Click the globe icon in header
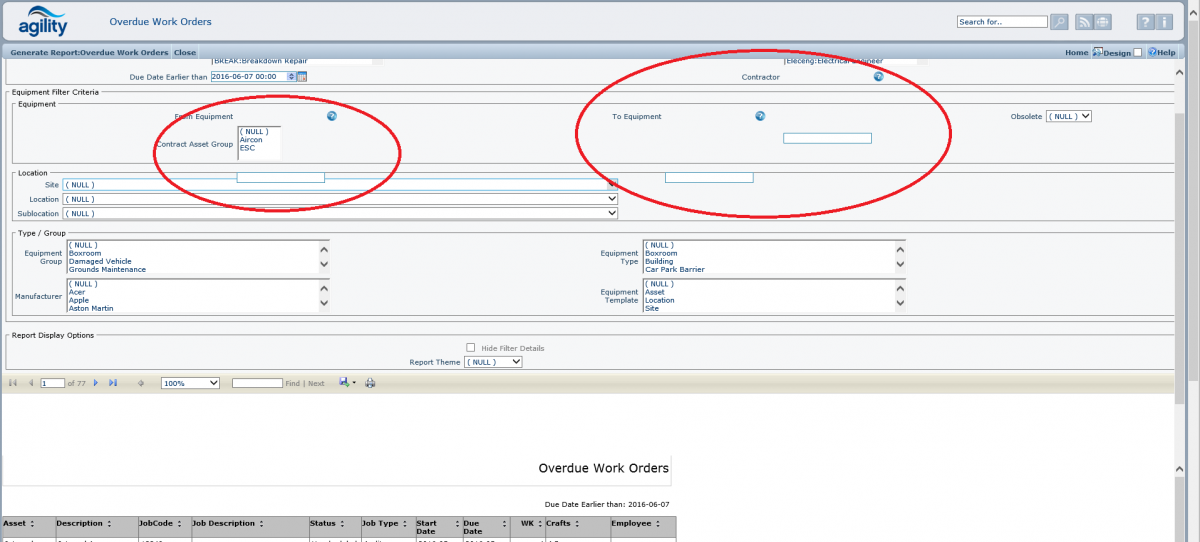Viewport: 1200px width, 542px height. coord(1102,22)
